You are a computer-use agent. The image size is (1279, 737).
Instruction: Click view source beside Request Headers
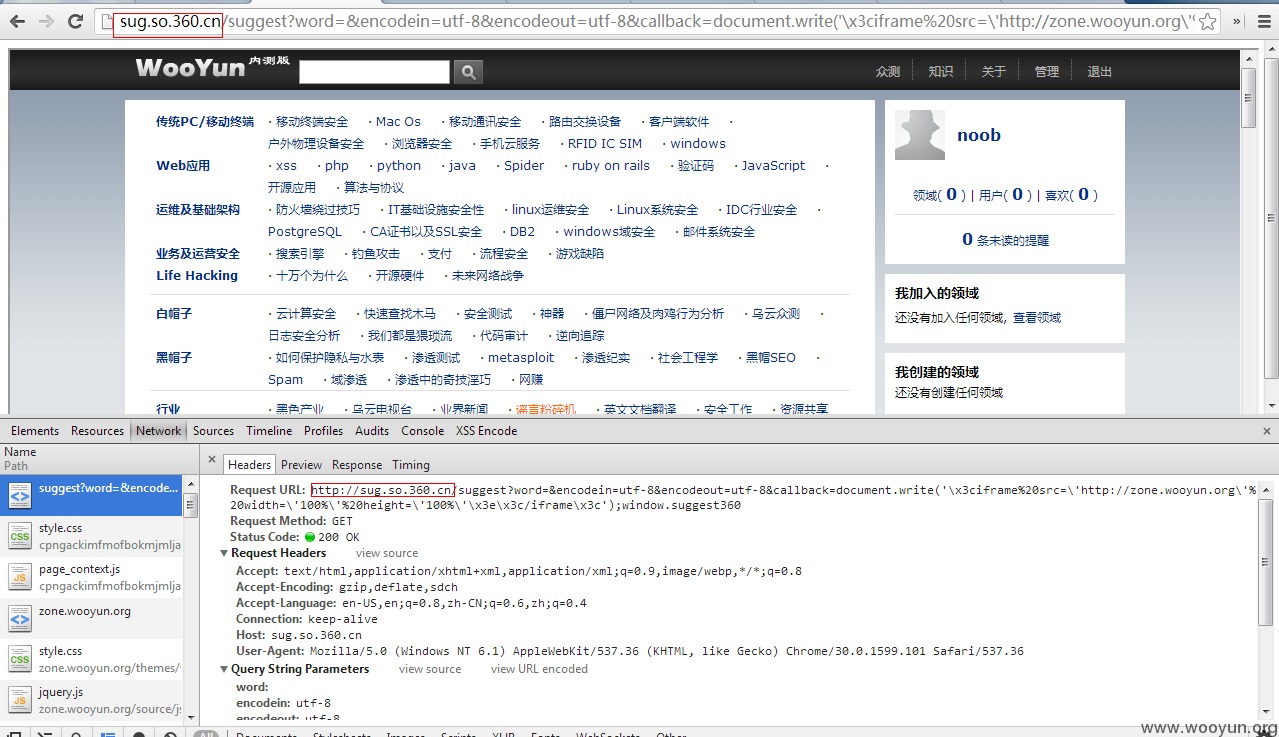(387, 553)
